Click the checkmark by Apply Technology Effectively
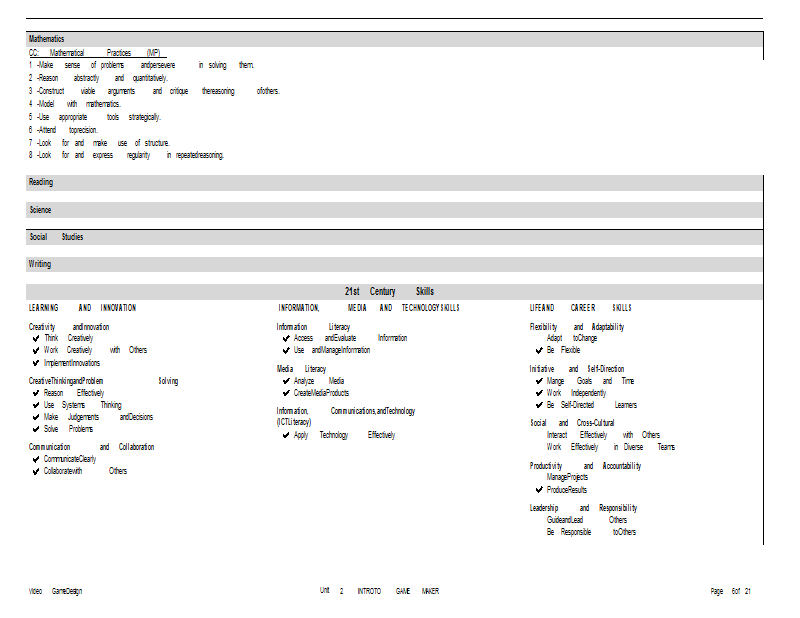800x618 pixels. [x=286, y=435]
